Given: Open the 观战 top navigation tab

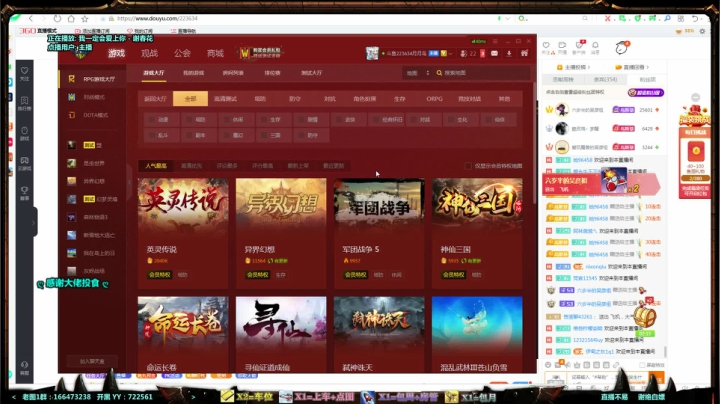Looking at the screenshot, I should pyautogui.click(x=149, y=53).
